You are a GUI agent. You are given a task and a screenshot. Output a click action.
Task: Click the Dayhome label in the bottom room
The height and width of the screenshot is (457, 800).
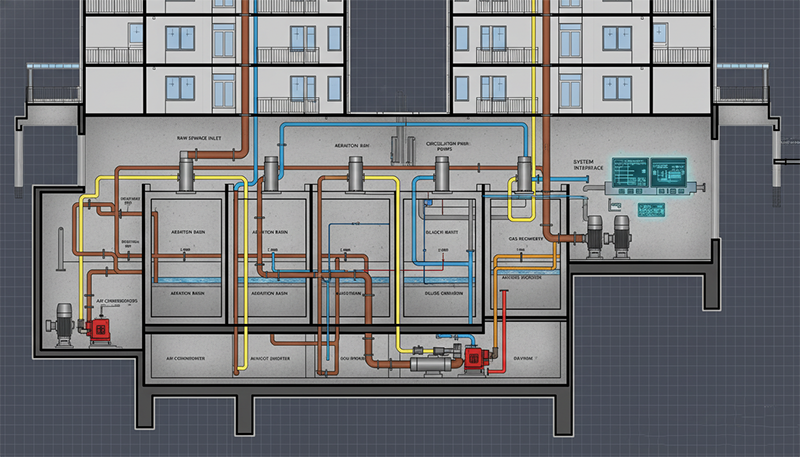pos(523,356)
